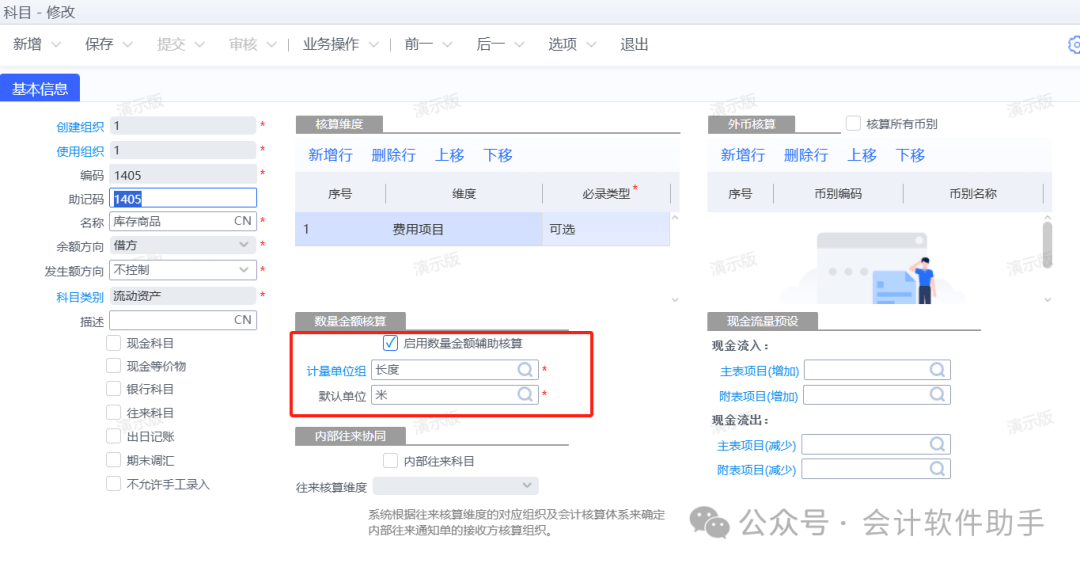Screen dimensions: 1080x567
Task: Check the 现金科目 checkbox
Action: tap(114, 343)
